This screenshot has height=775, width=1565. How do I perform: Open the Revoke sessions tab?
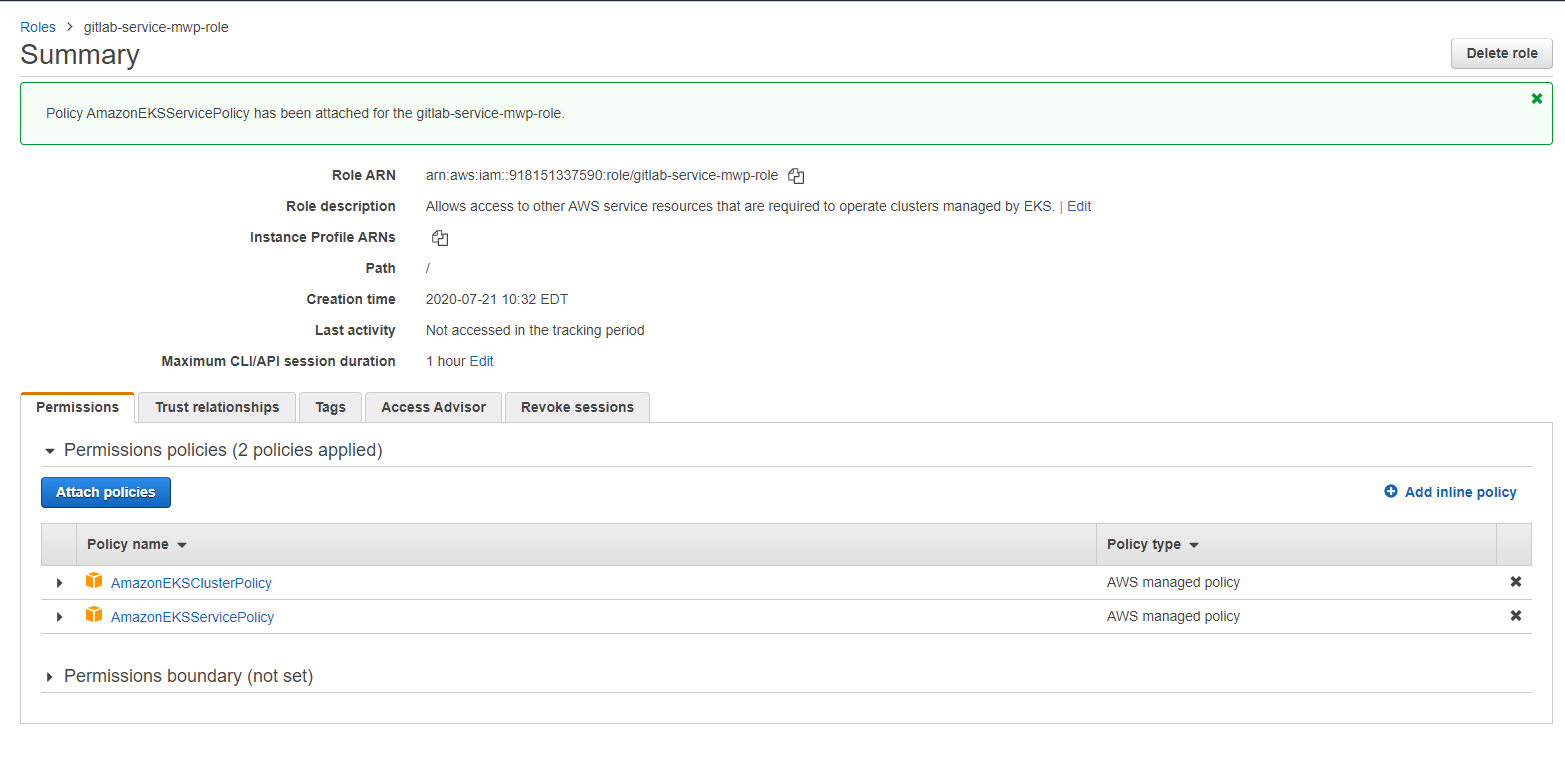pos(577,407)
